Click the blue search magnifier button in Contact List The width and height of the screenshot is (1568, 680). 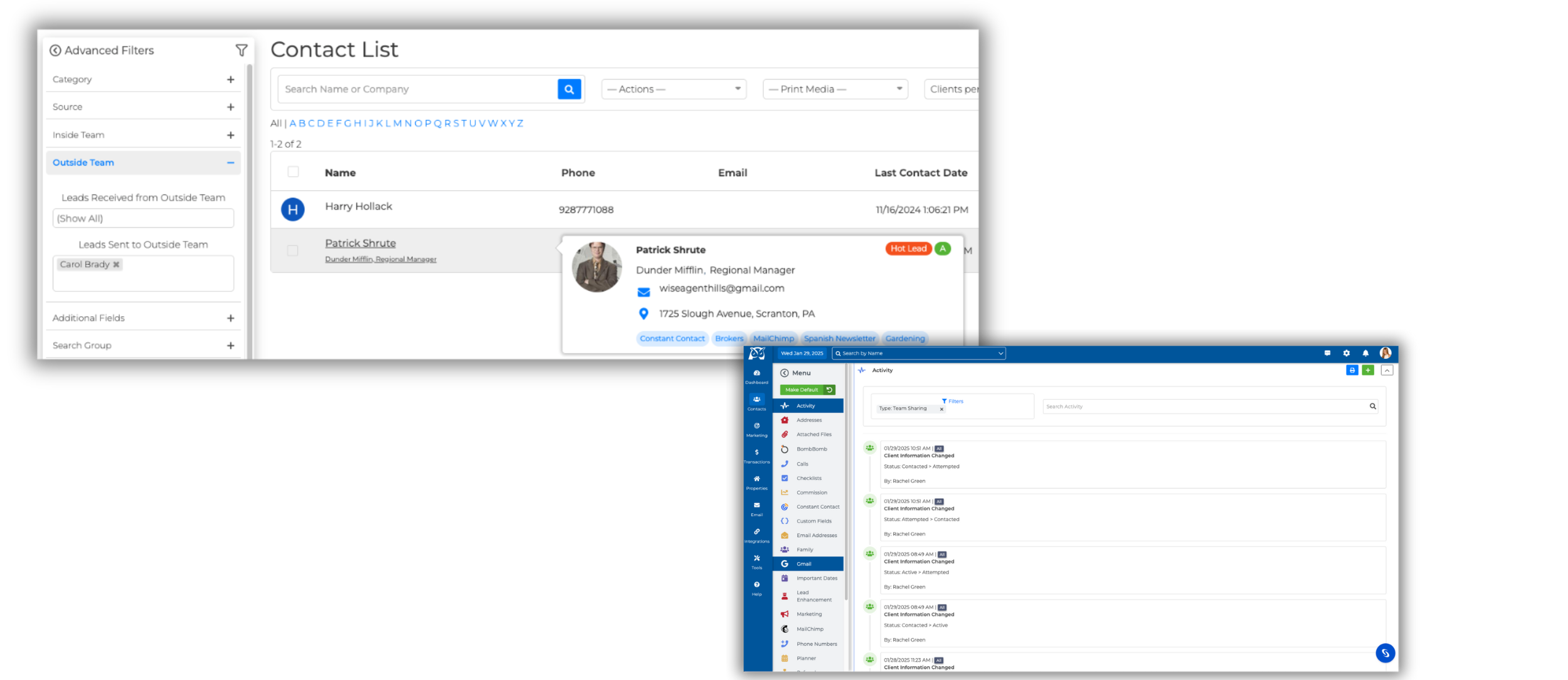point(569,89)
